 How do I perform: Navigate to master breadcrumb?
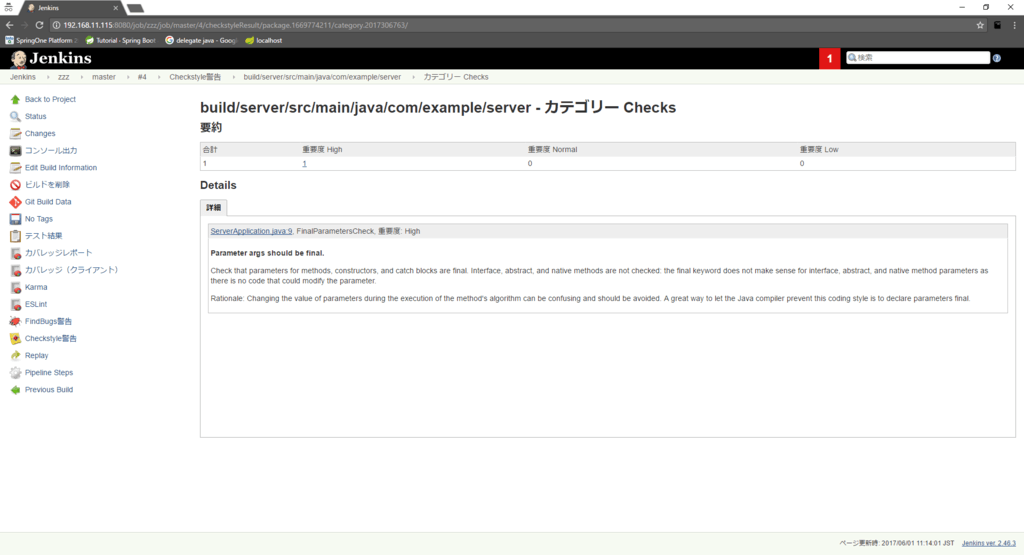pyautogui.click(x=103, y=77)
